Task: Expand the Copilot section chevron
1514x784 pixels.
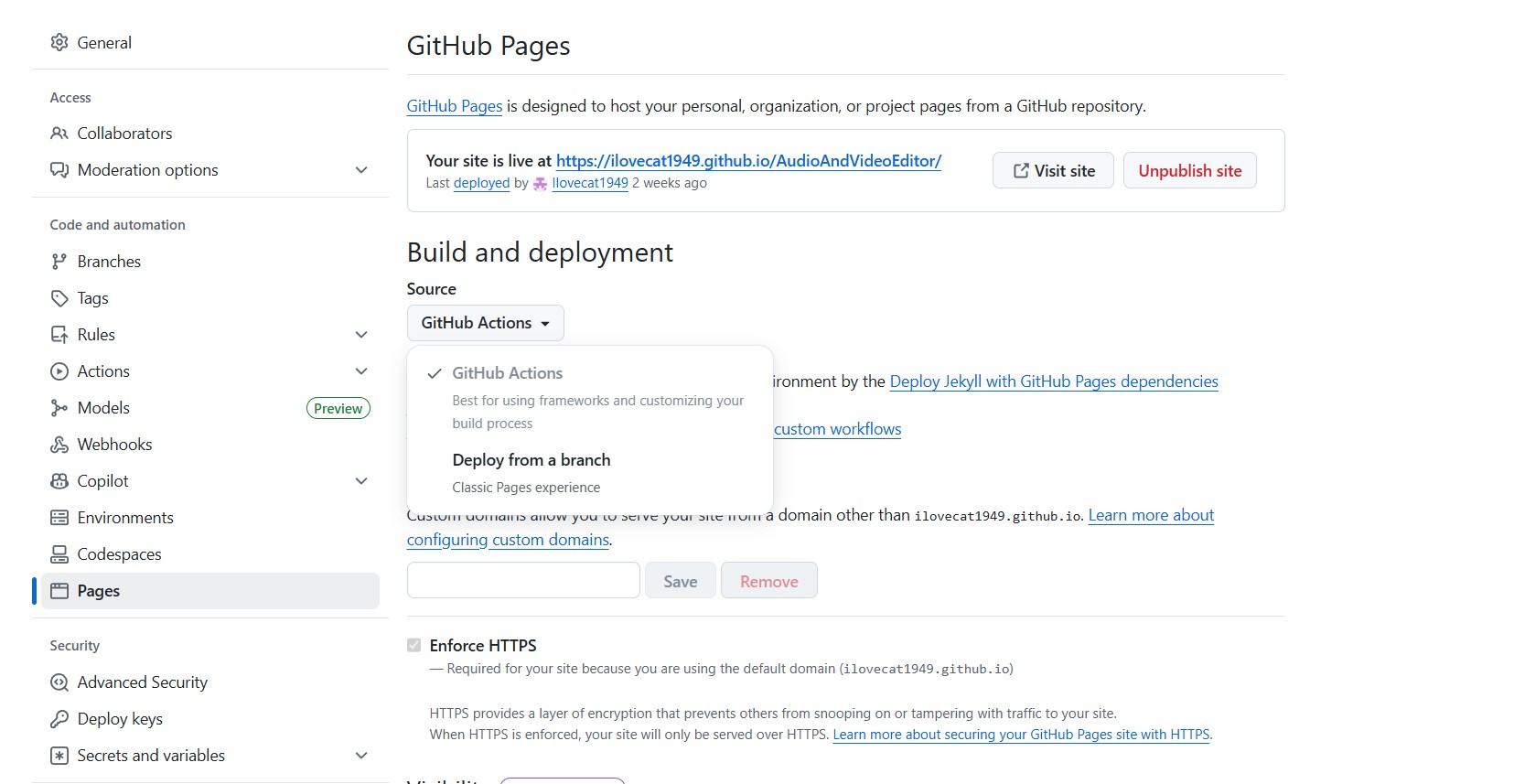Action: 361,481
